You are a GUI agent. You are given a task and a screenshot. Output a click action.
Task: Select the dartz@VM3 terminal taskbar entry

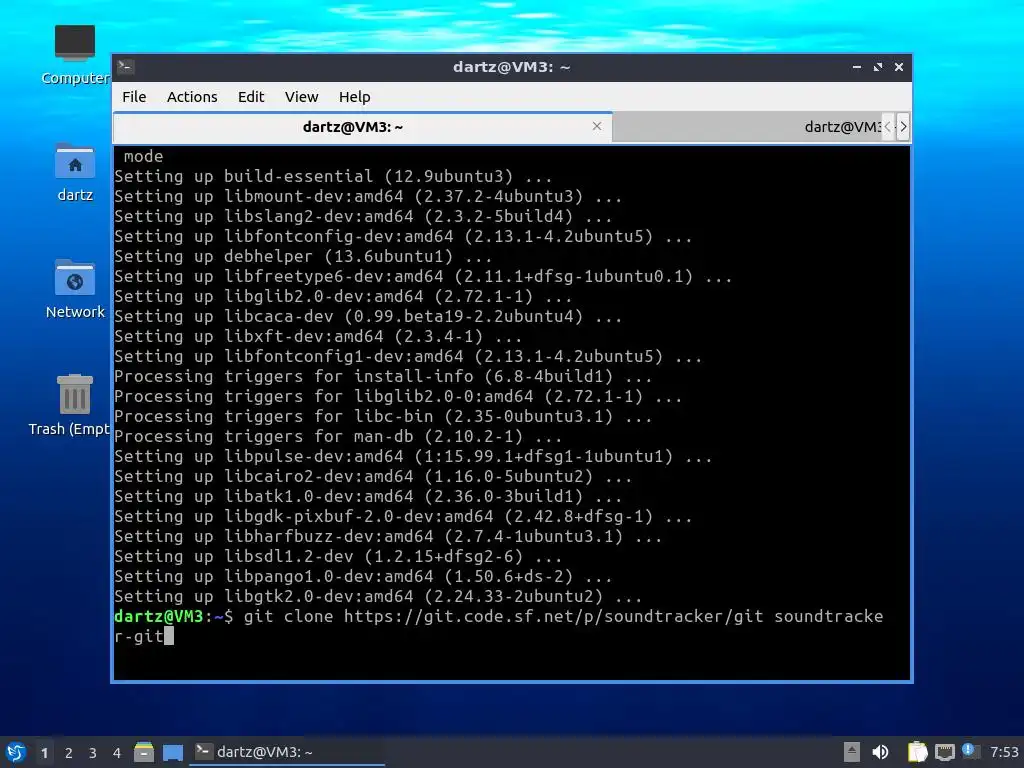pos(286,752)
